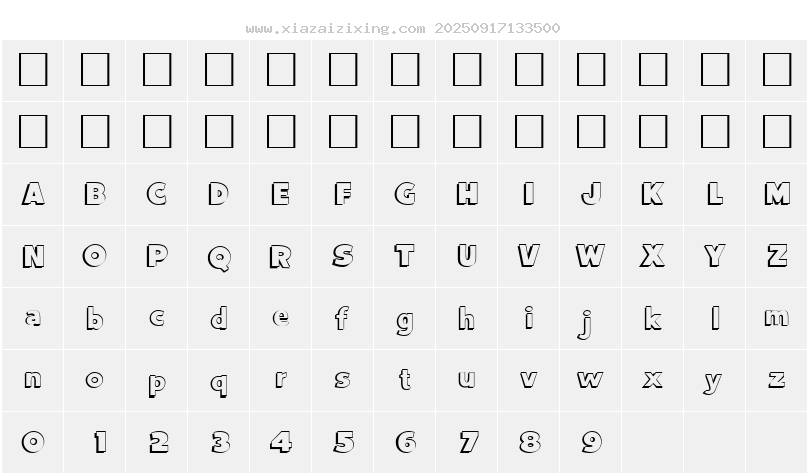
Task: Select the digit 7 glyph cell
Action: pyautogui.click(x=467, y=442)
